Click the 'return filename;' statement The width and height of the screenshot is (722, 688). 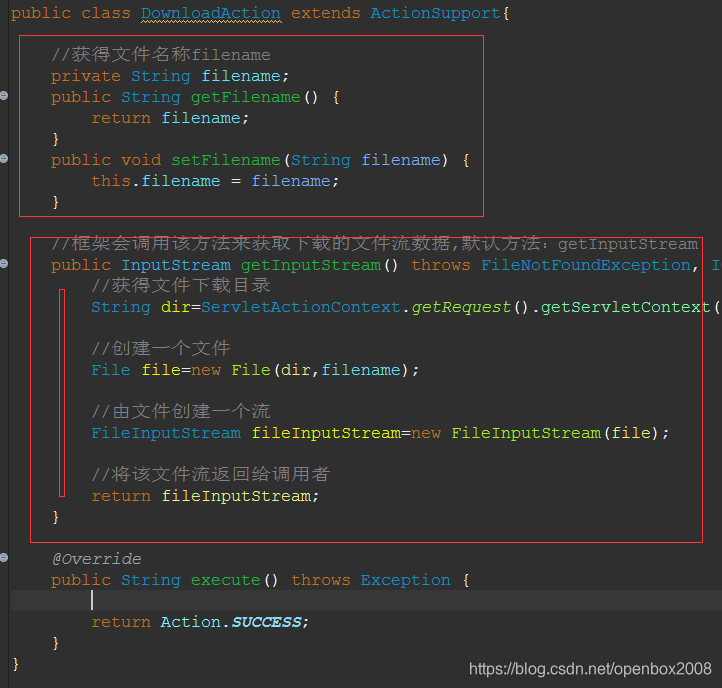[x=170, y=118]
